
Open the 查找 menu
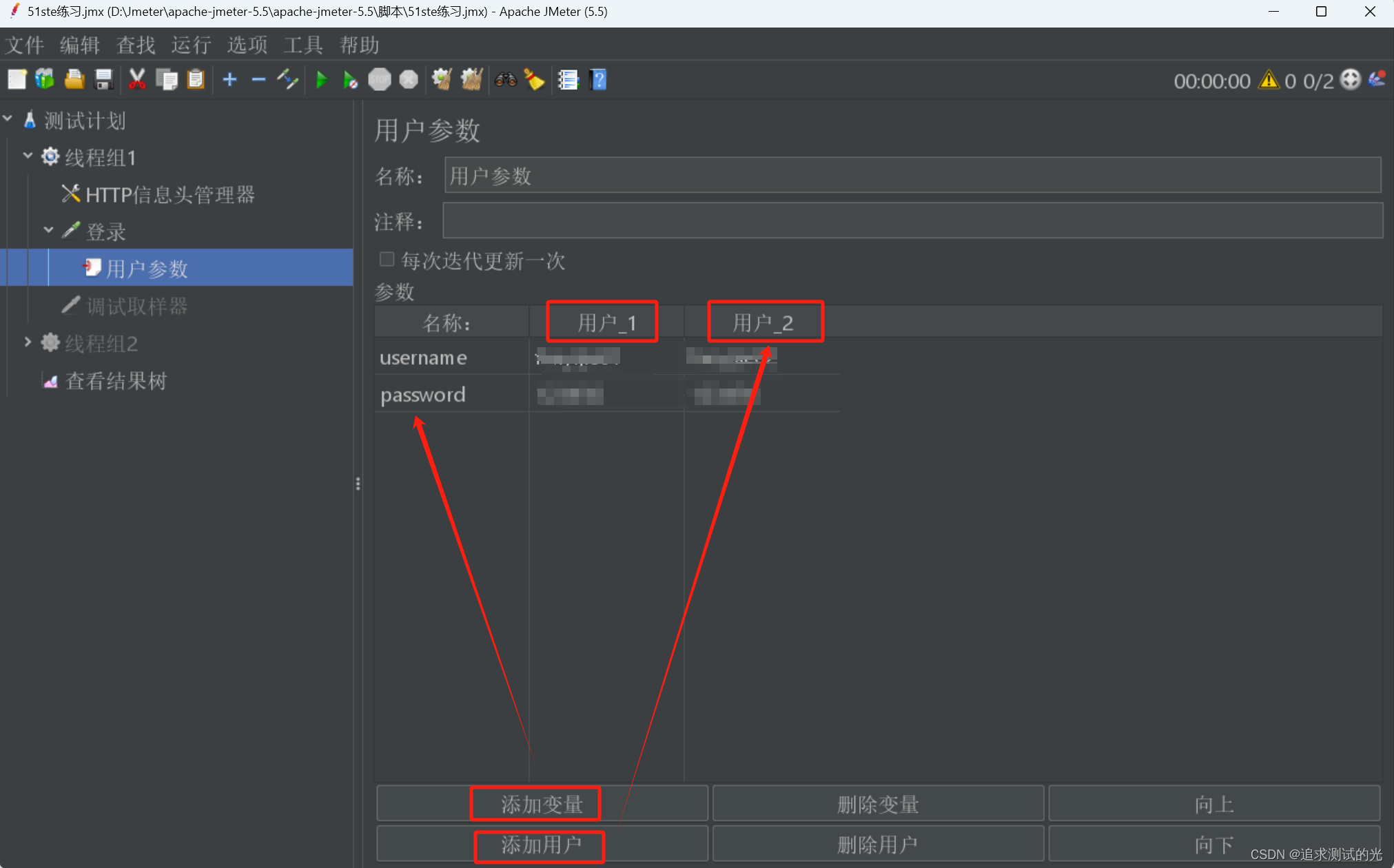pos(136,45)
